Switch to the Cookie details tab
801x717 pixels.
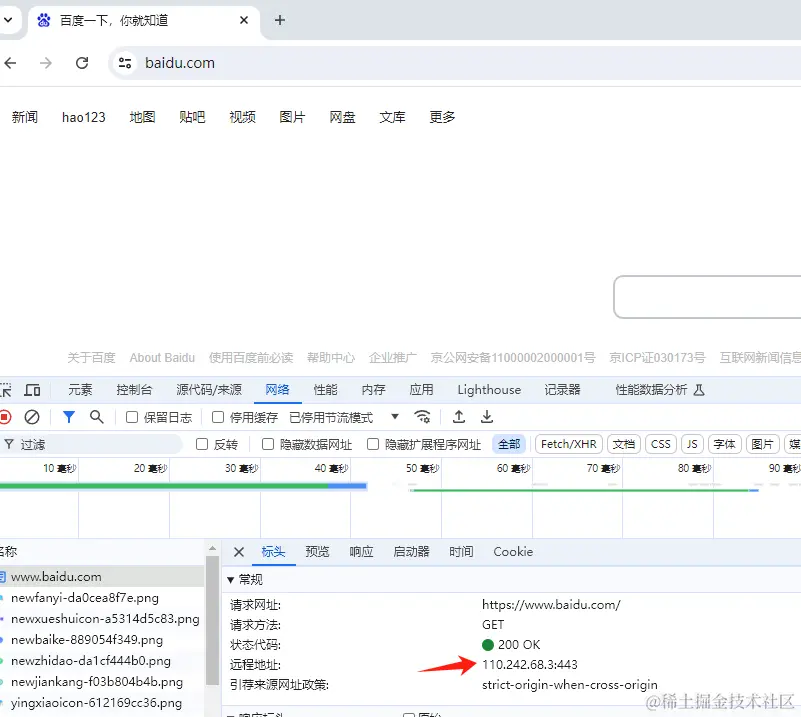(513, 552)
